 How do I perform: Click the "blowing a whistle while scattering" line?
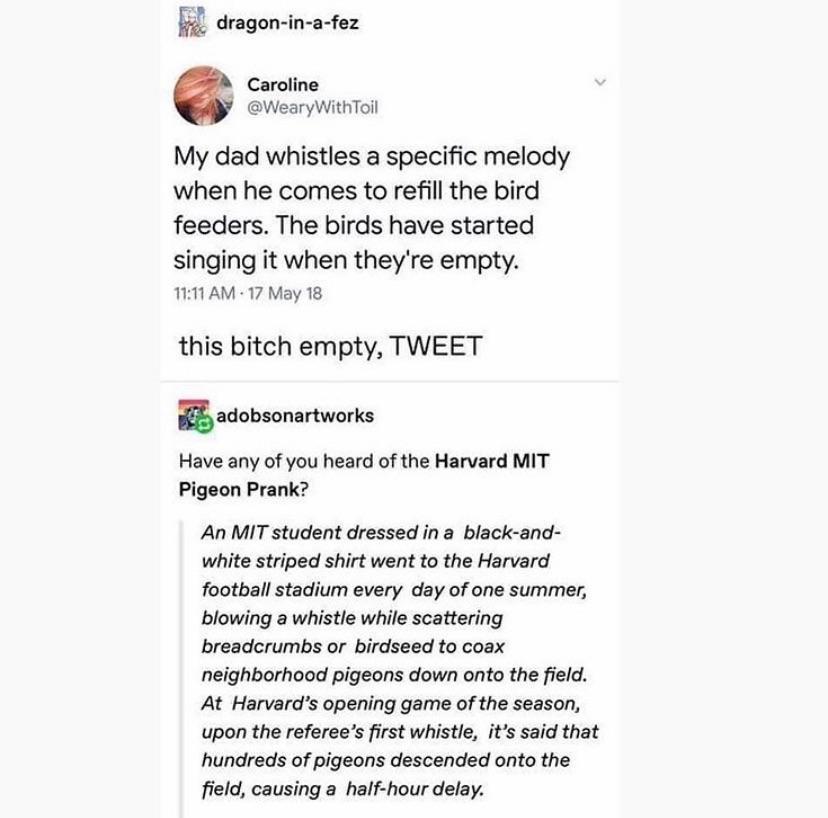tap(350, 617)
